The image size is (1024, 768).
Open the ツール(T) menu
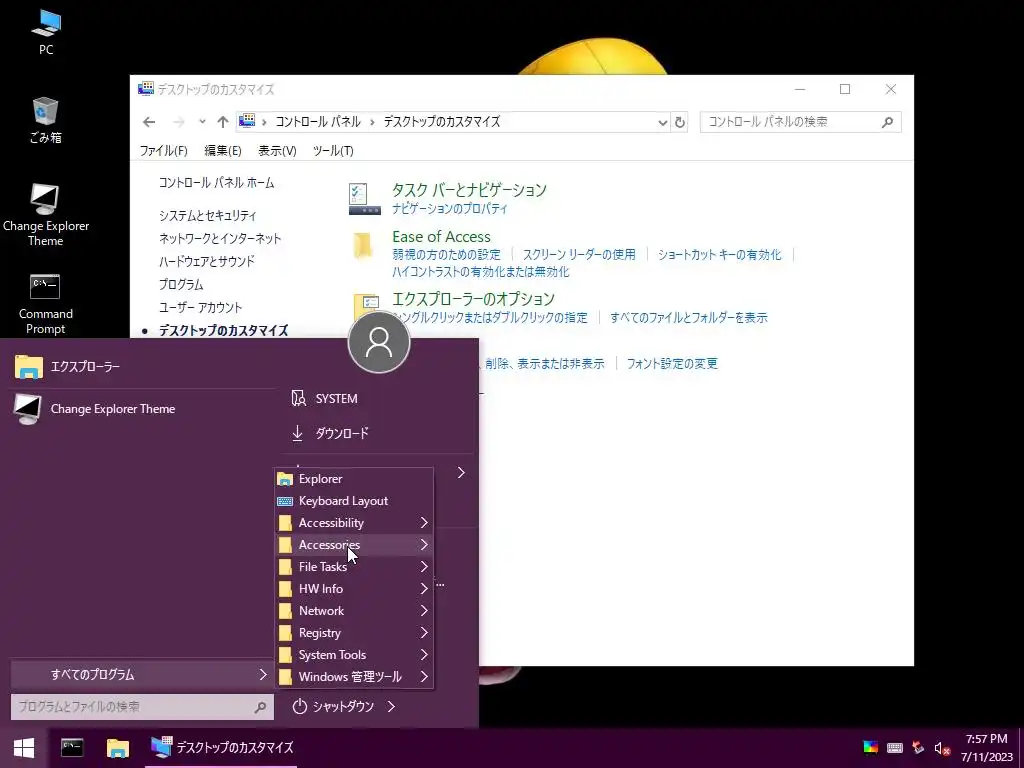tap(333, 151)
